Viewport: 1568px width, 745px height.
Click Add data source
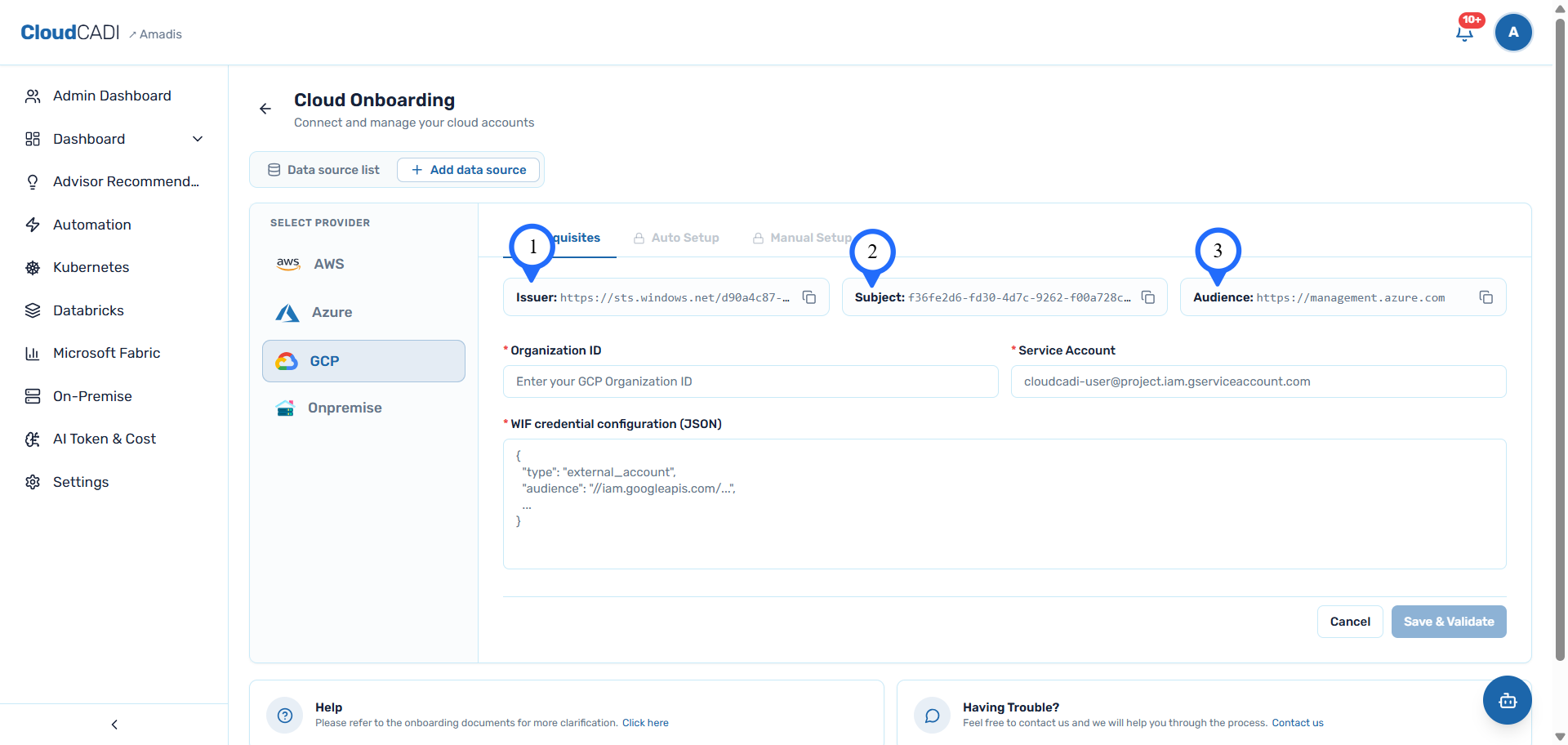[468, 170]
